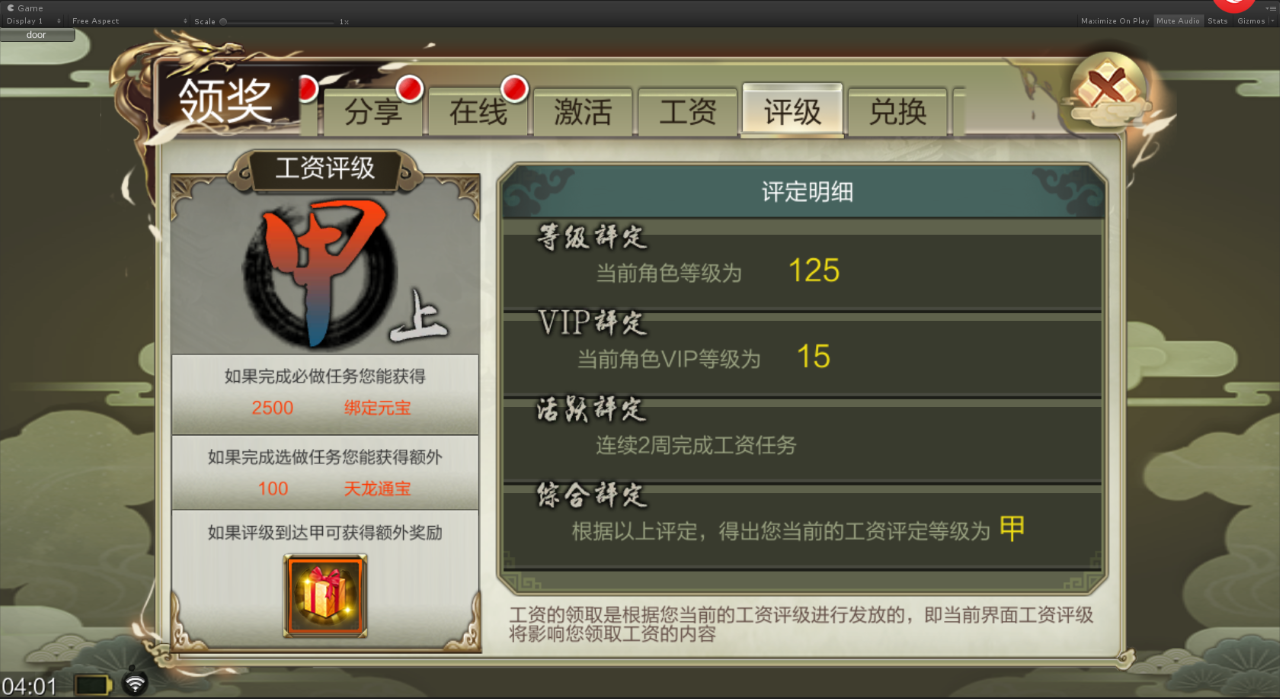The height and width of the screenshot is (699, 1280).
Task: Click the door button
Action: [x=37, y=35]
